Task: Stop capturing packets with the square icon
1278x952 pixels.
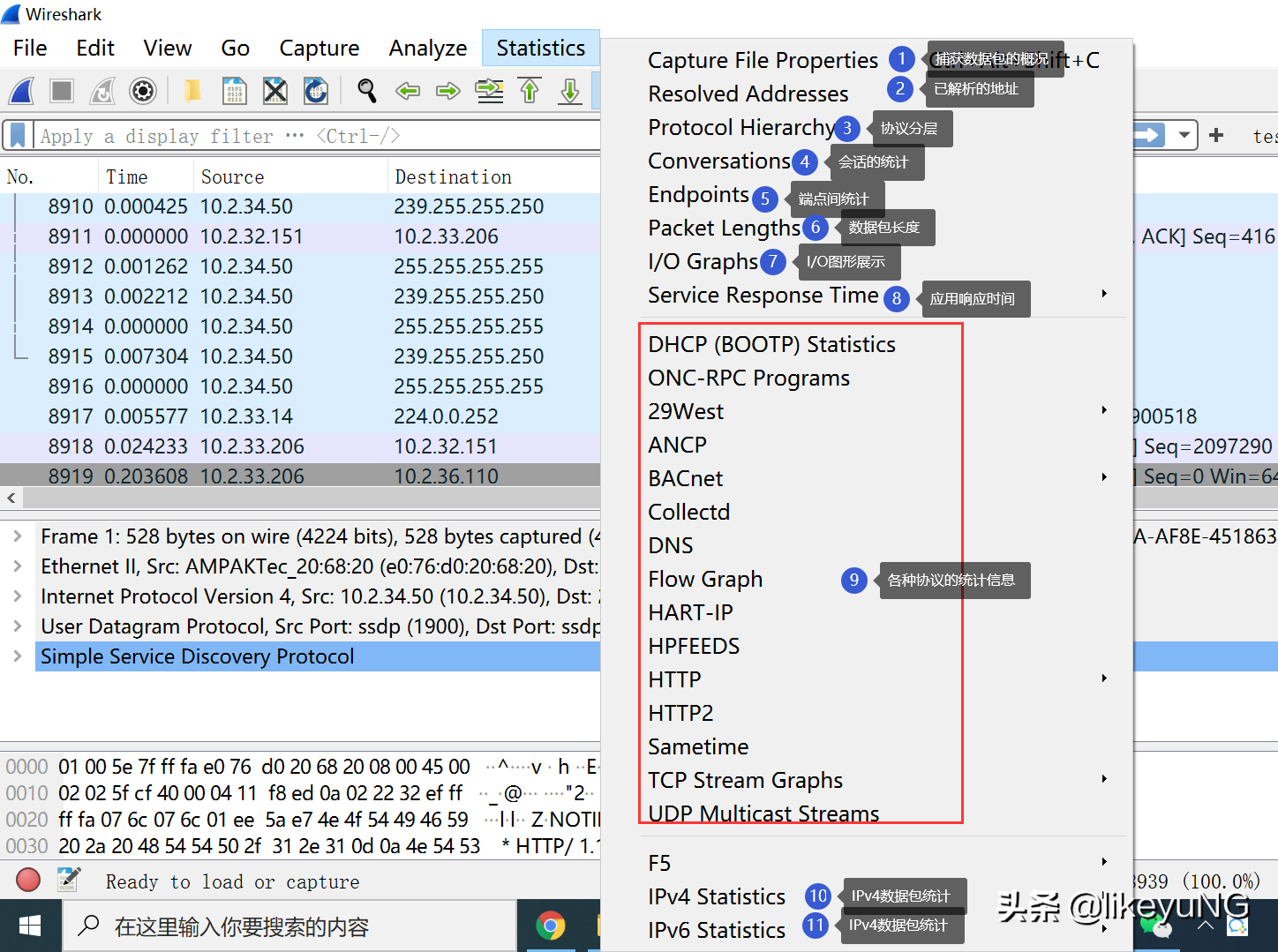Action: 62,90
